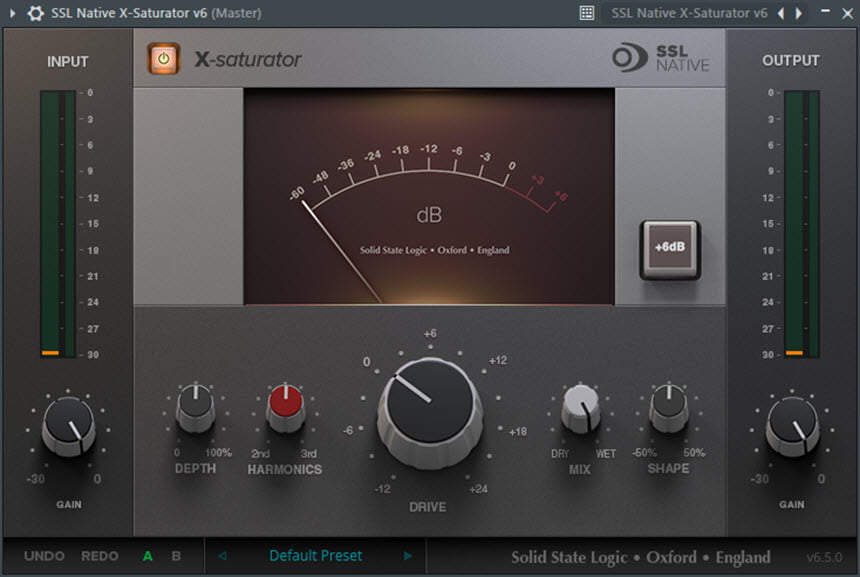Click the DRIVE label

(x=428, y=507)
